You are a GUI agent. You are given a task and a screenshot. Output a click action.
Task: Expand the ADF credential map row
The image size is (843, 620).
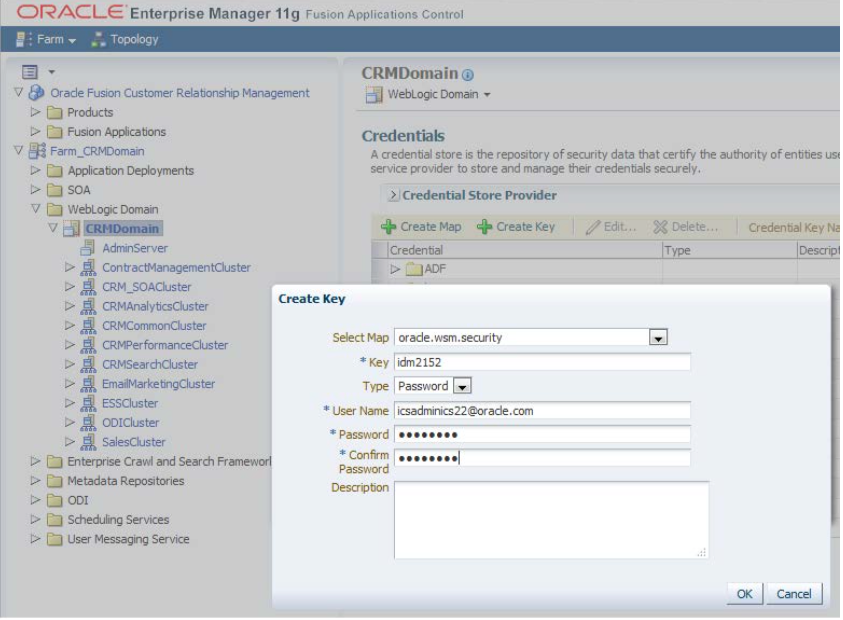[x=395, y=268]
